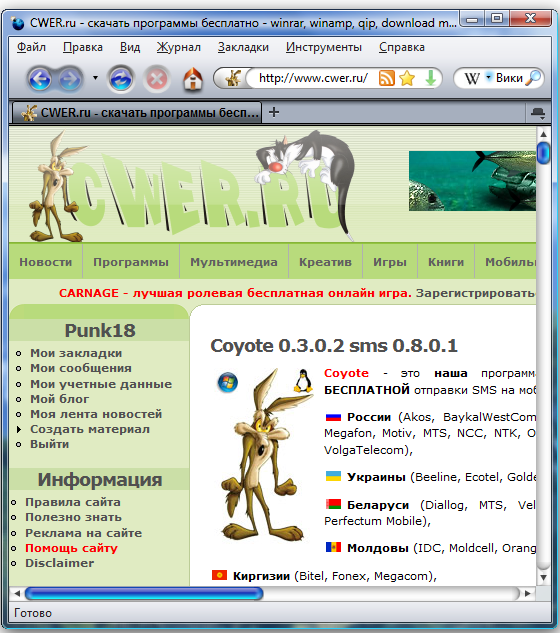
Task: Open the Закладки menu
Action: click(243, 47)
